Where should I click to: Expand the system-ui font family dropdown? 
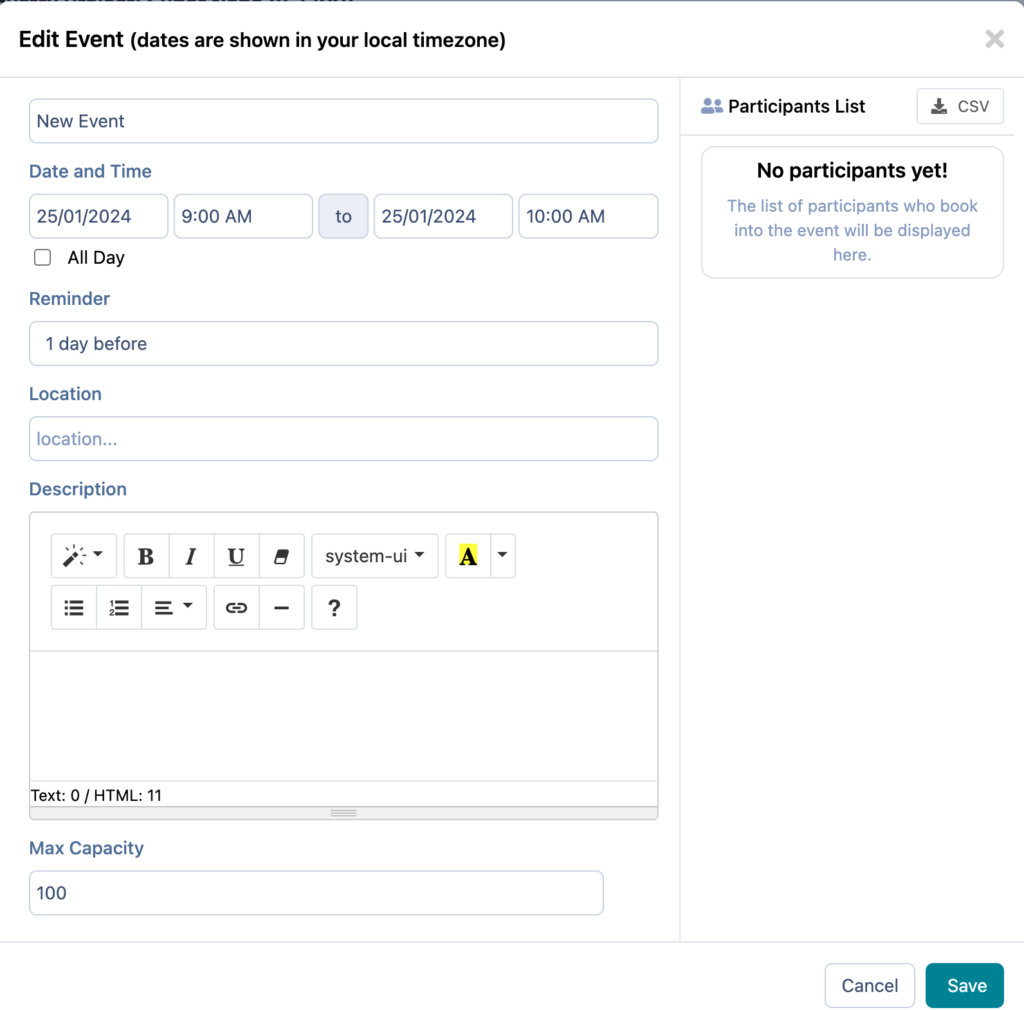click(x=375, y=556)
